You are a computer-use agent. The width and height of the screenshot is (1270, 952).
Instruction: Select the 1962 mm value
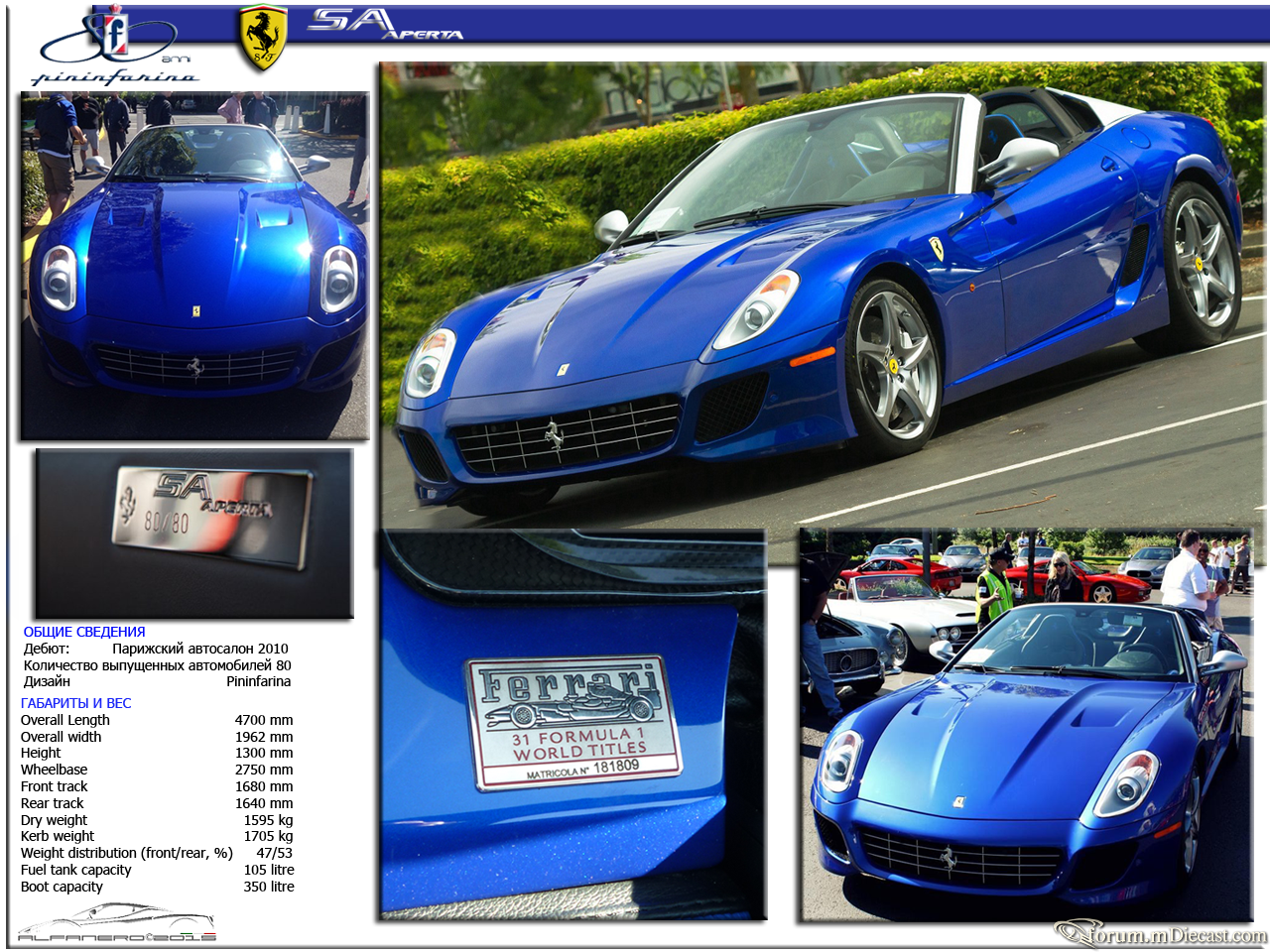[x=264, y=737]
